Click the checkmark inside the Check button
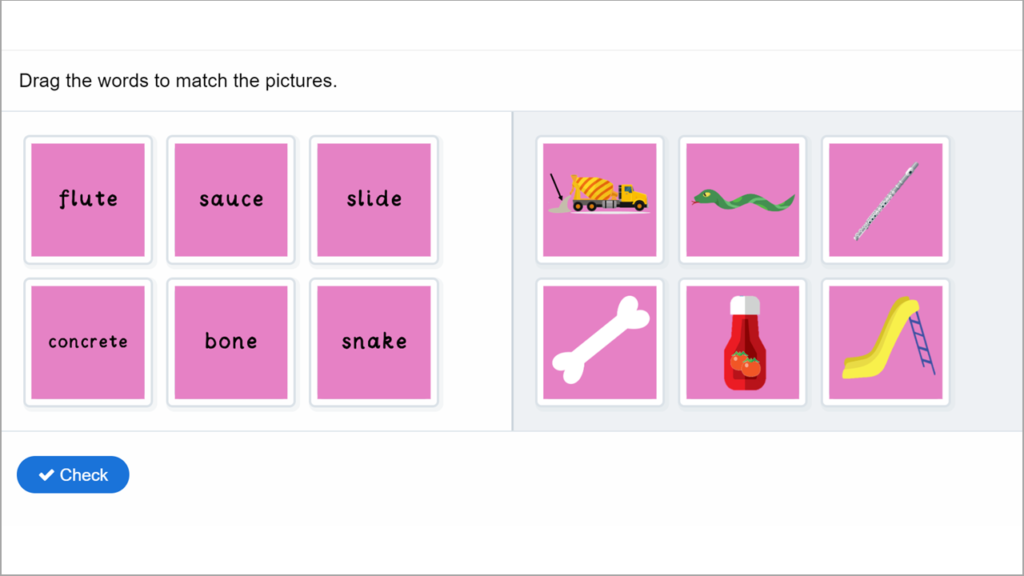This screenshot has height=576, width=1024. coord(45,474)
